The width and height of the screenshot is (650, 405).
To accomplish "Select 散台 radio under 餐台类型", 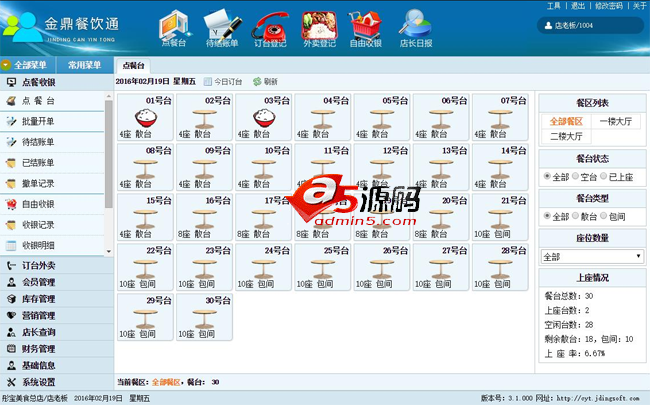I will pos(575,216).
